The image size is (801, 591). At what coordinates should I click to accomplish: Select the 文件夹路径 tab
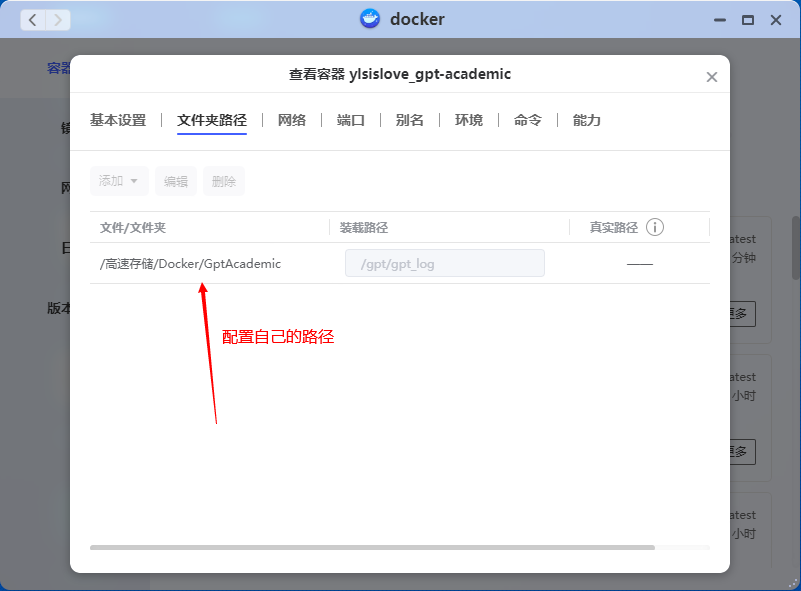pos(212,120)
